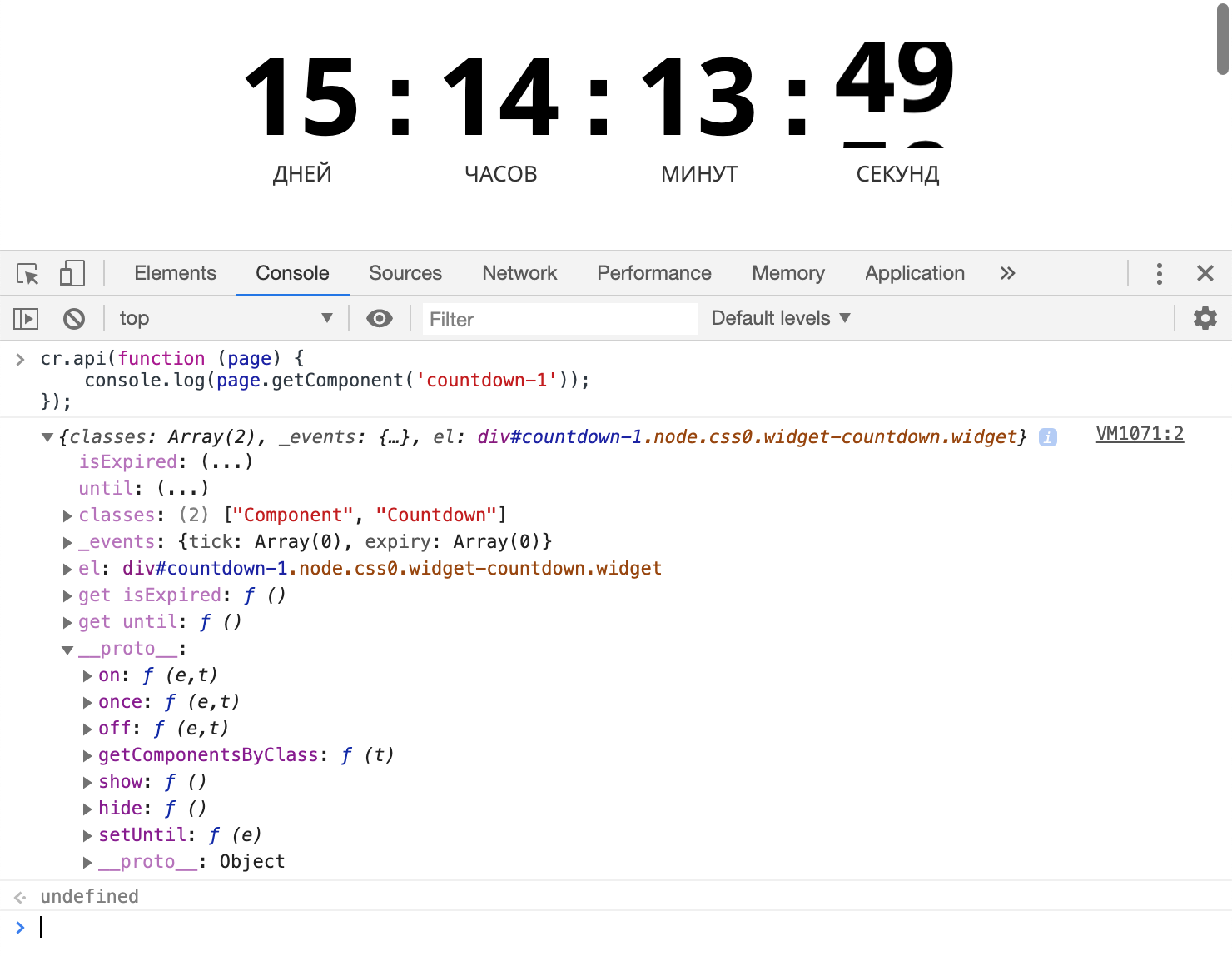Expand the _events property
The image size is (1232, 956).
click(x=68, y=543)
